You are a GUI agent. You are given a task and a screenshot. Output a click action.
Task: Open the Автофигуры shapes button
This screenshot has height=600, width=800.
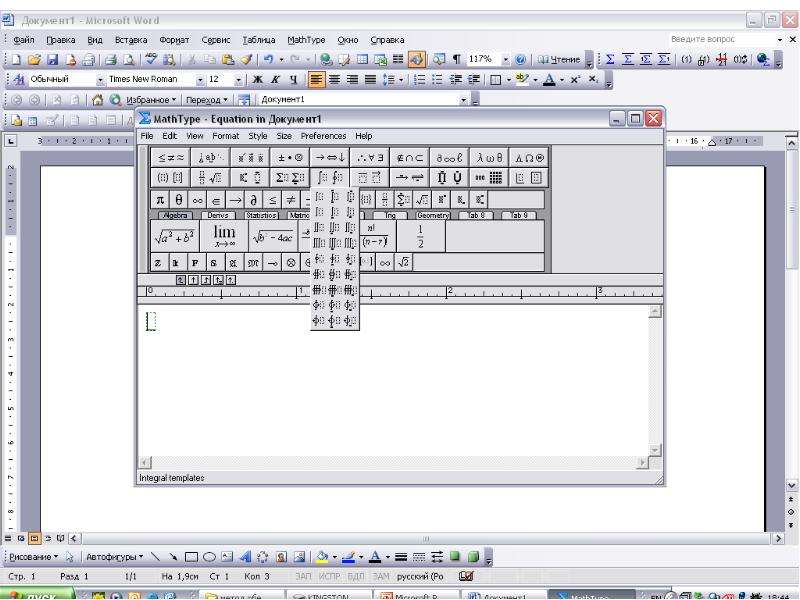(x=114, y=557)
